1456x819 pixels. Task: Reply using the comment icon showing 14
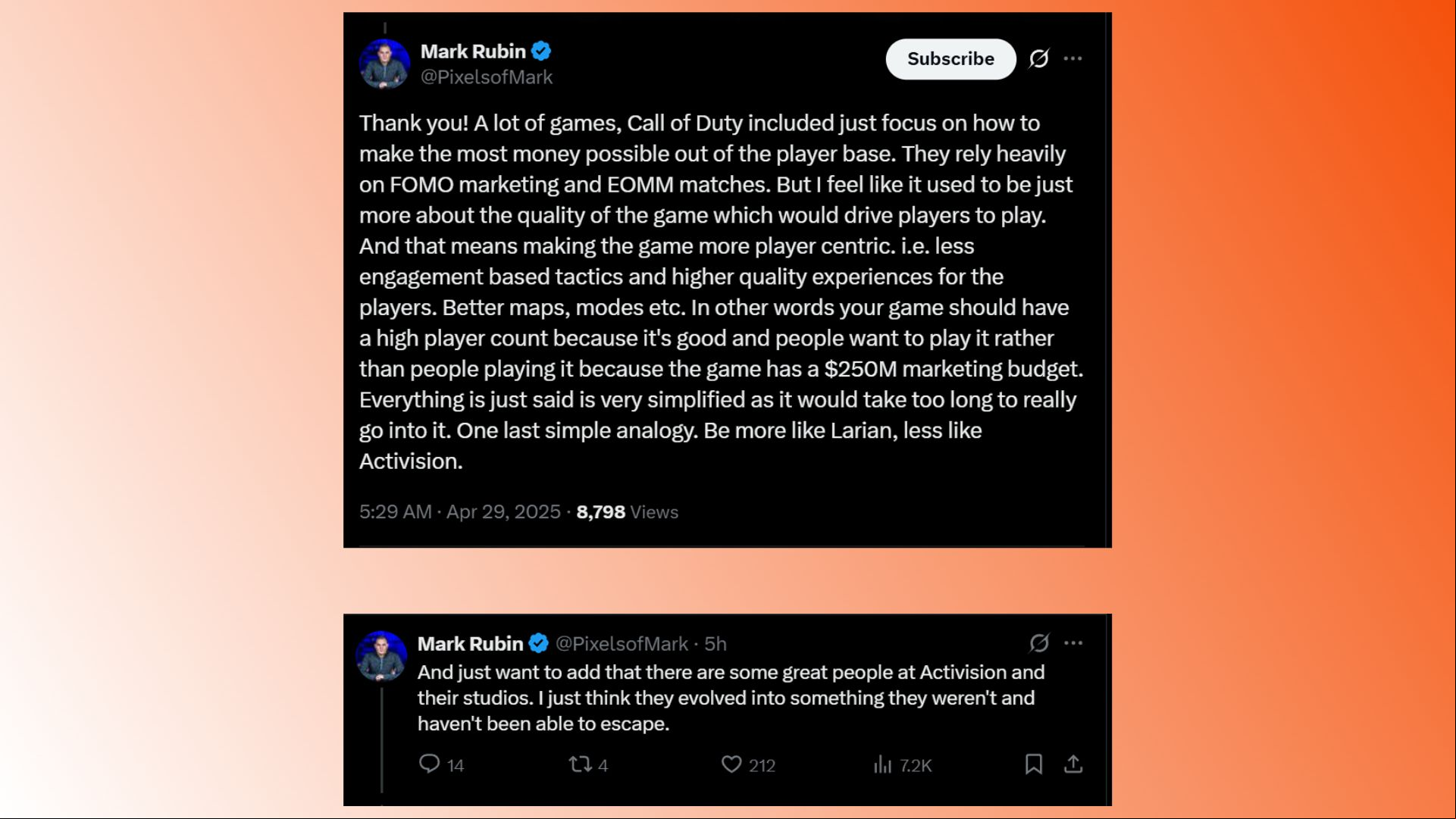pos(441,764)
